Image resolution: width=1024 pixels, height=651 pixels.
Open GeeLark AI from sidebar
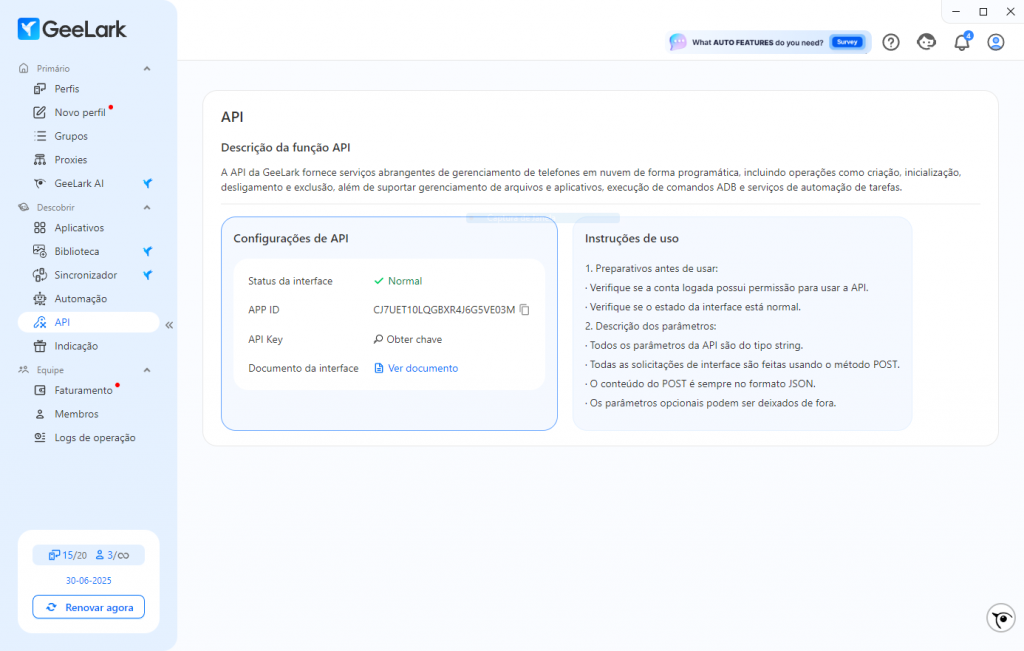[x=79, y=183]
